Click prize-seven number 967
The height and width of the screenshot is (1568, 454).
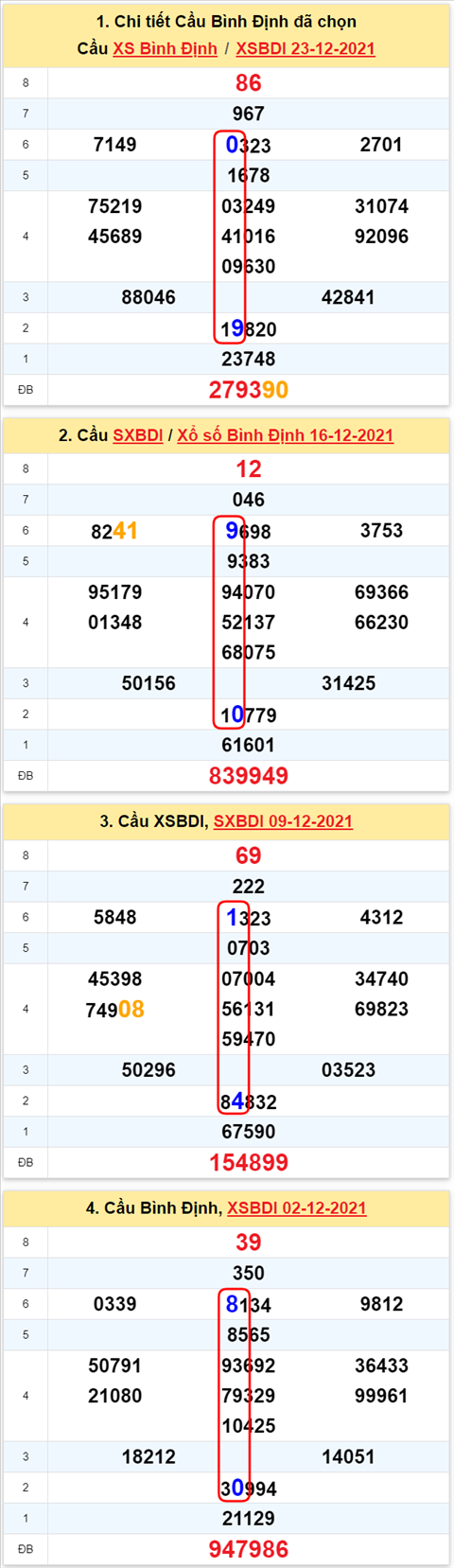[249, 114]
